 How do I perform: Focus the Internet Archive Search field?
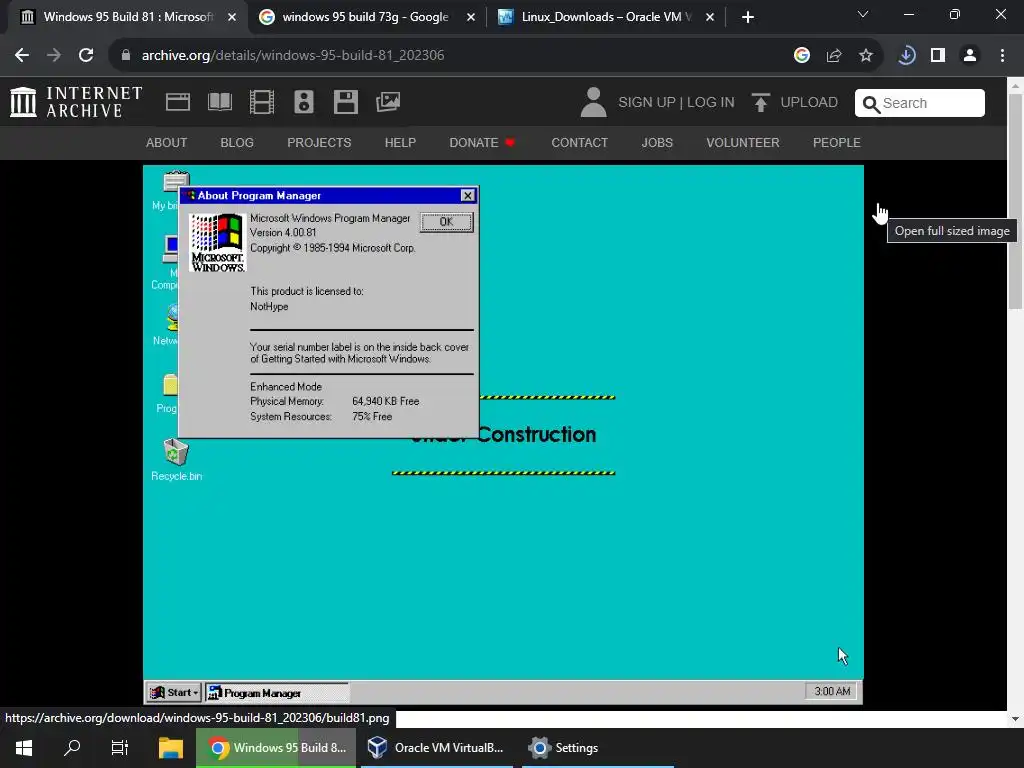click(920, 103)
